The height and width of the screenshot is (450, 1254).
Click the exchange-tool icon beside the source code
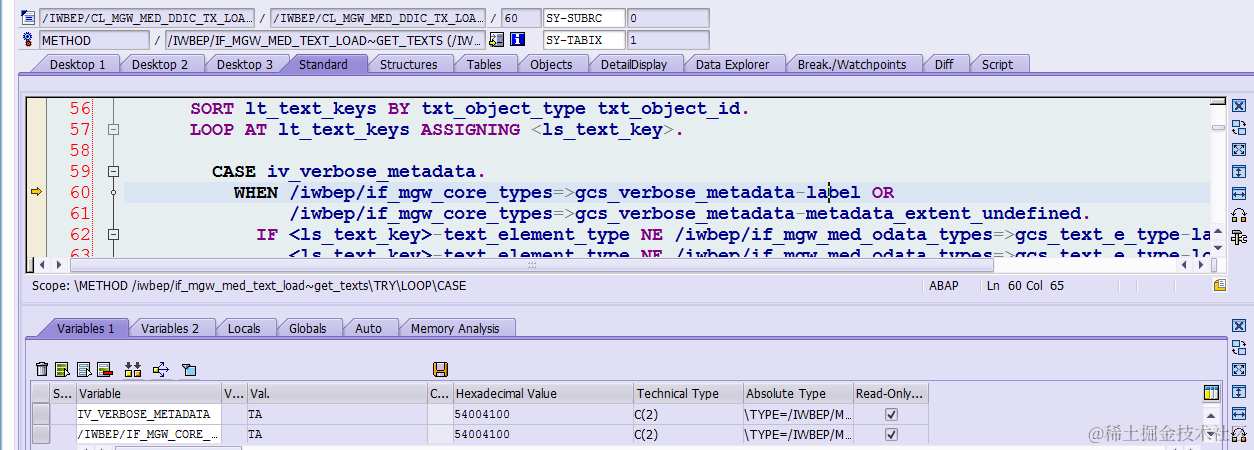(1239, 128)
